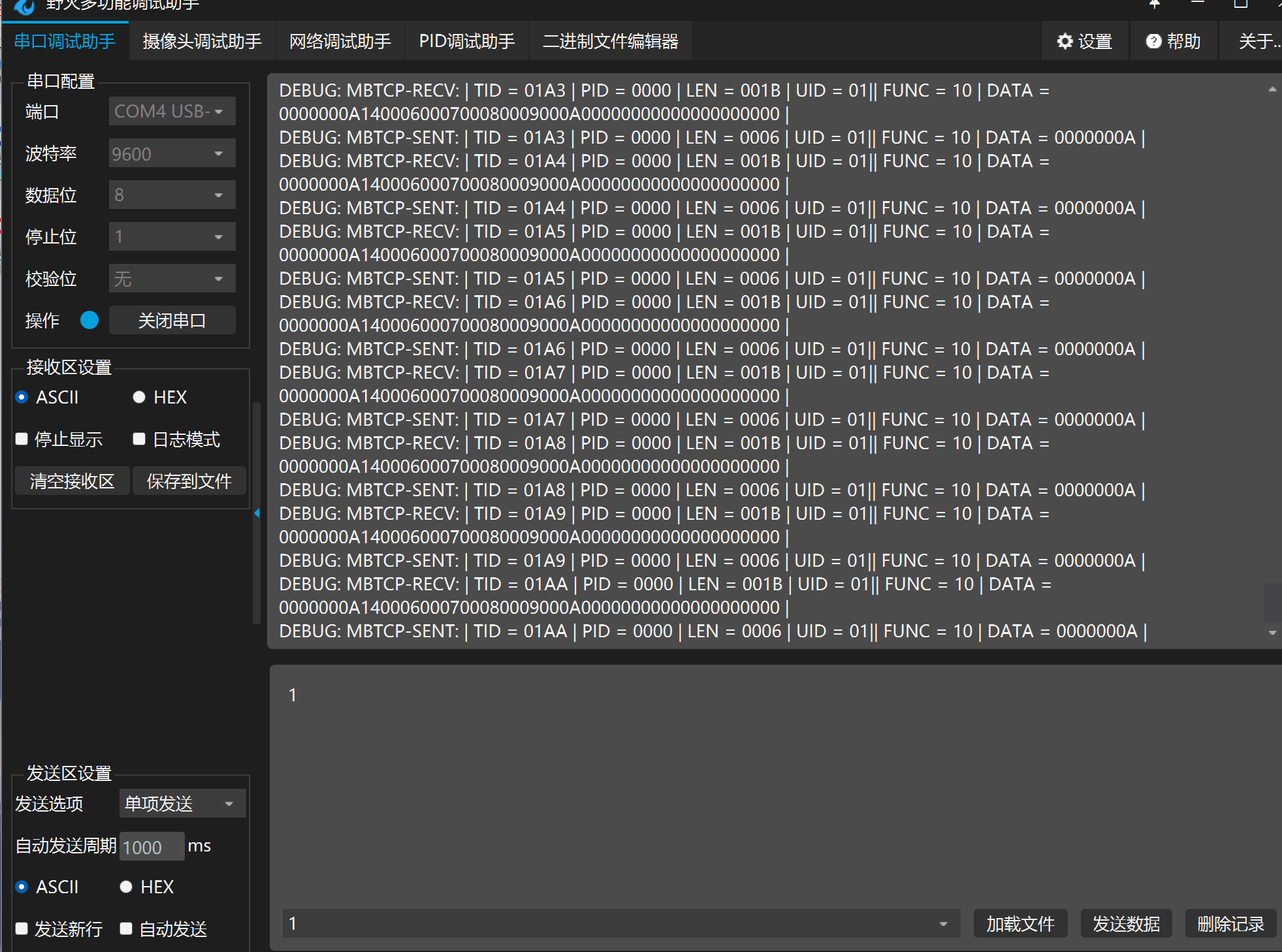The image size is (1282, 952).
Task: Click the settings gear icon
Action: pos(1065,41)
